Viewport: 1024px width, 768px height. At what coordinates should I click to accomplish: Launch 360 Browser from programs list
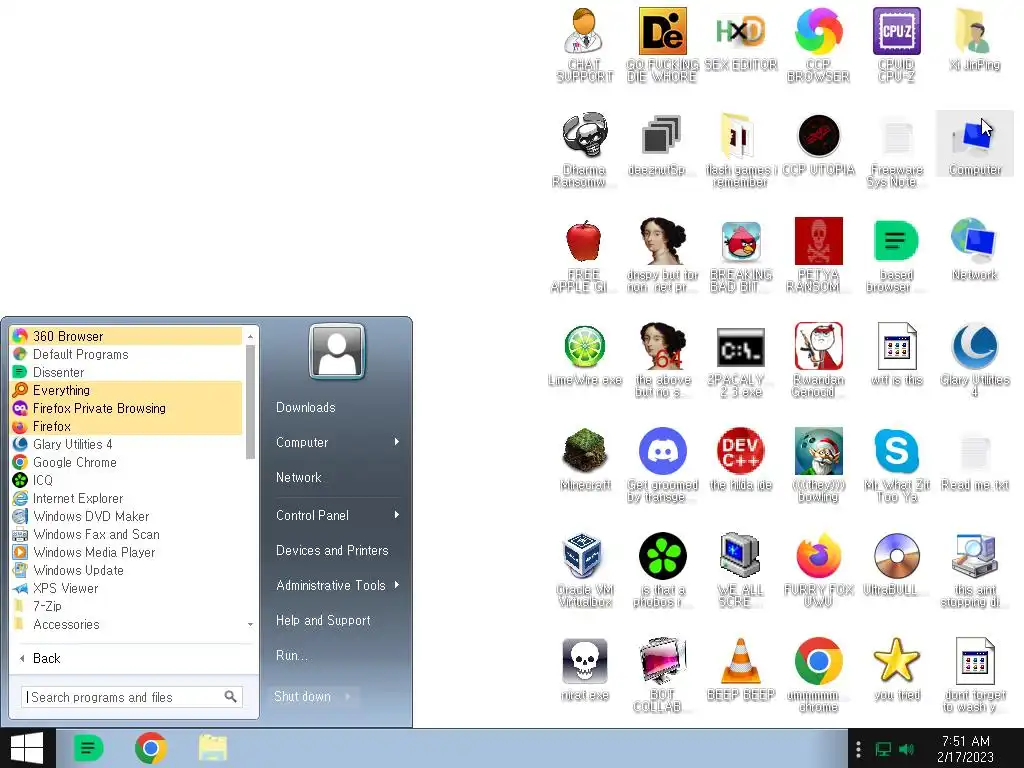click(127, 336)
